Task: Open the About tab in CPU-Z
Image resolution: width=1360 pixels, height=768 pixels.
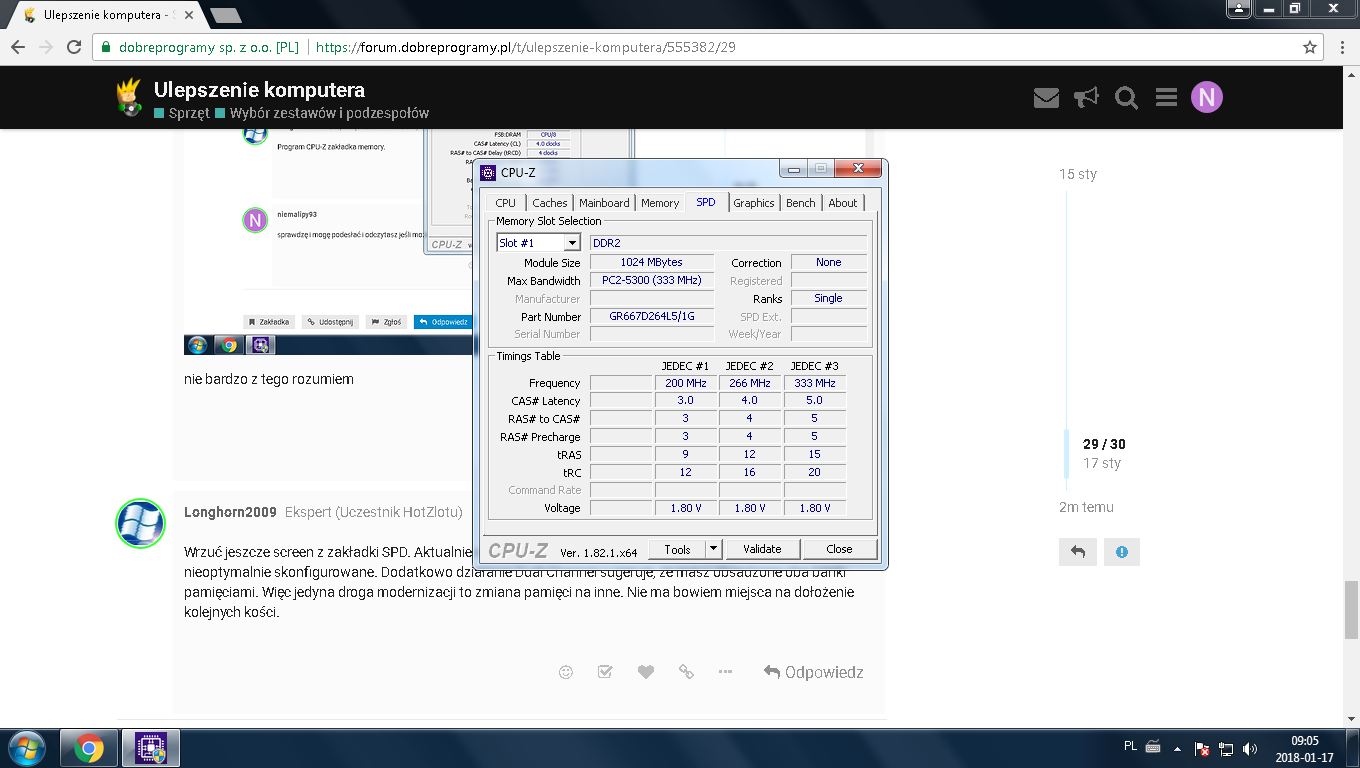Action: coord(843,203)
